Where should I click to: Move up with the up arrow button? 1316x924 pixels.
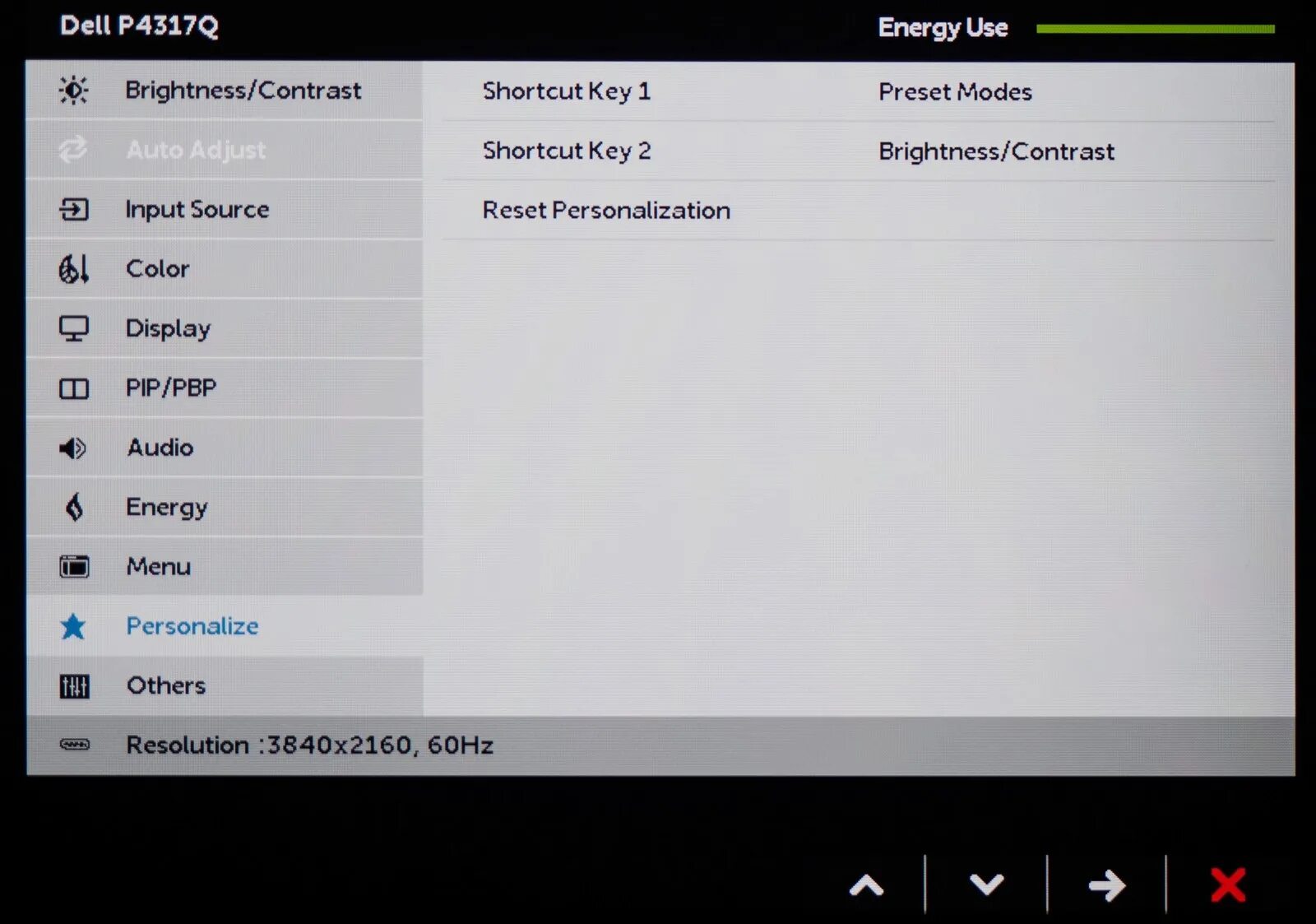tap(866, 885)
